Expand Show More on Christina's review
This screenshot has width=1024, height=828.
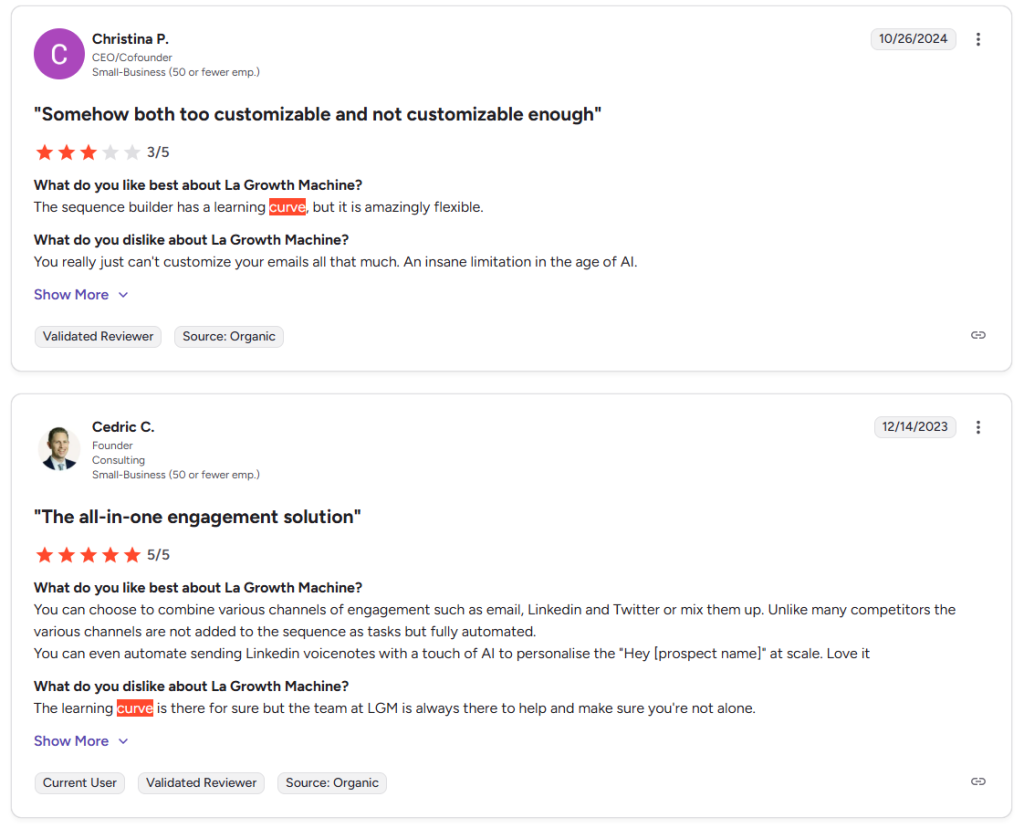pos(70,294)
